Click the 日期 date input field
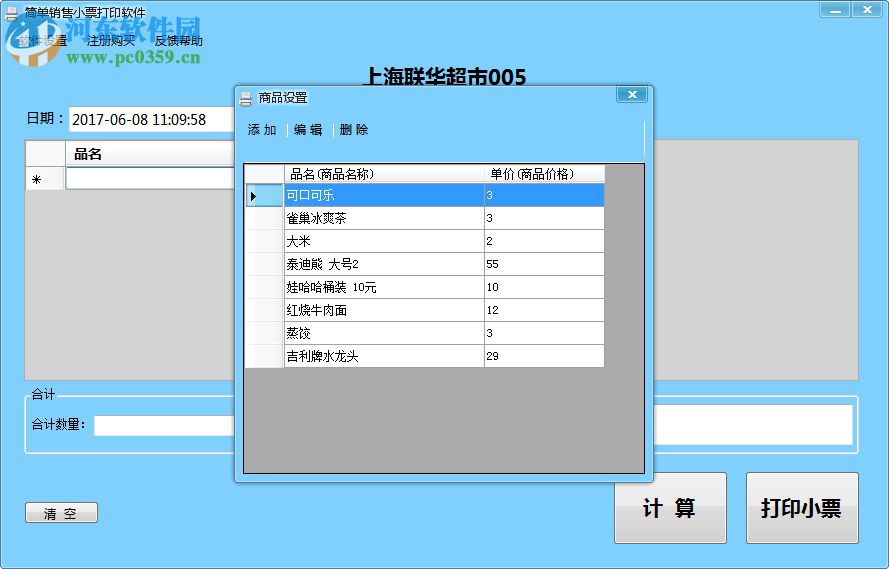This screenshot has height=569, width=889. coord(152,120)
